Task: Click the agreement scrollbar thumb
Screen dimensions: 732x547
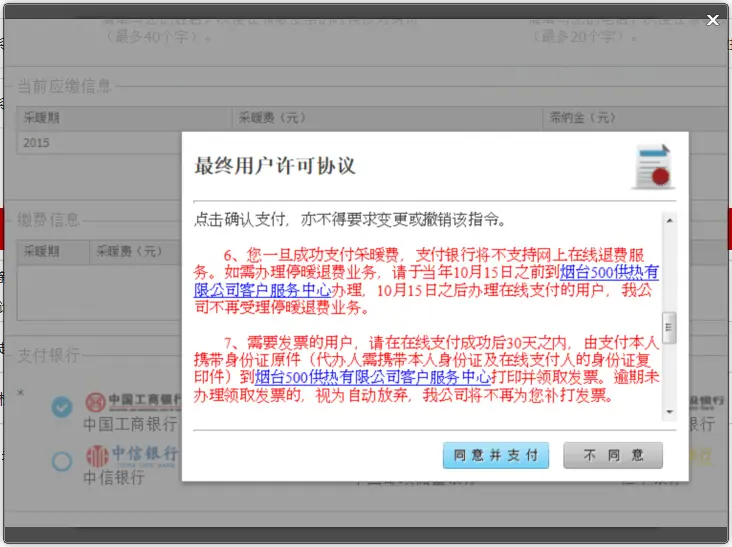Action: click(669, 327)
